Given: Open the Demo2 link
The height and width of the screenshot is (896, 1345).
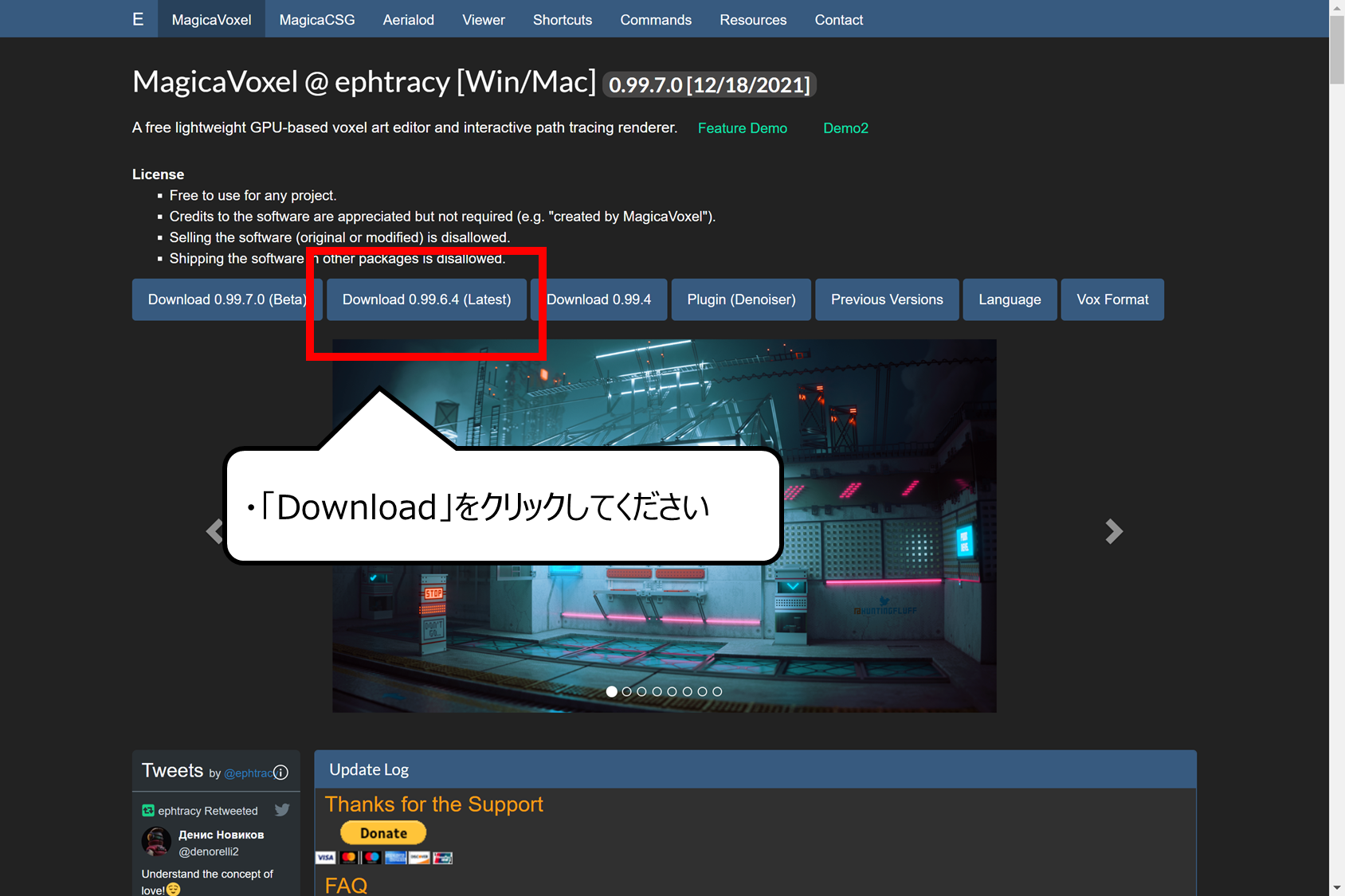Looking at the screenshot, I should 845,128.
